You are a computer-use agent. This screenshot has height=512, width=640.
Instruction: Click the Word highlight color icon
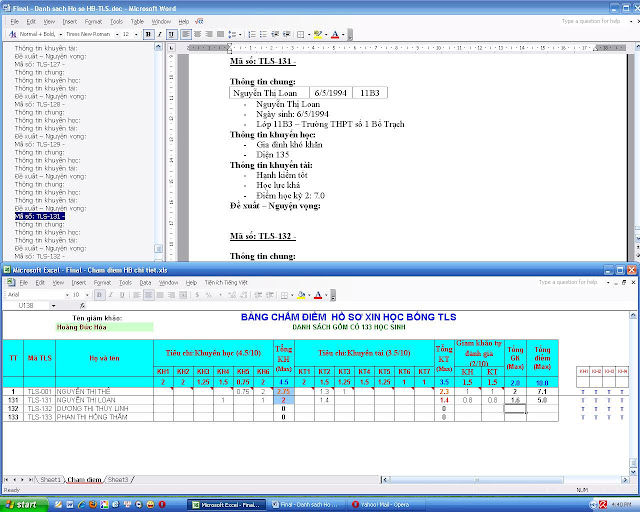[x=318, y=33]
